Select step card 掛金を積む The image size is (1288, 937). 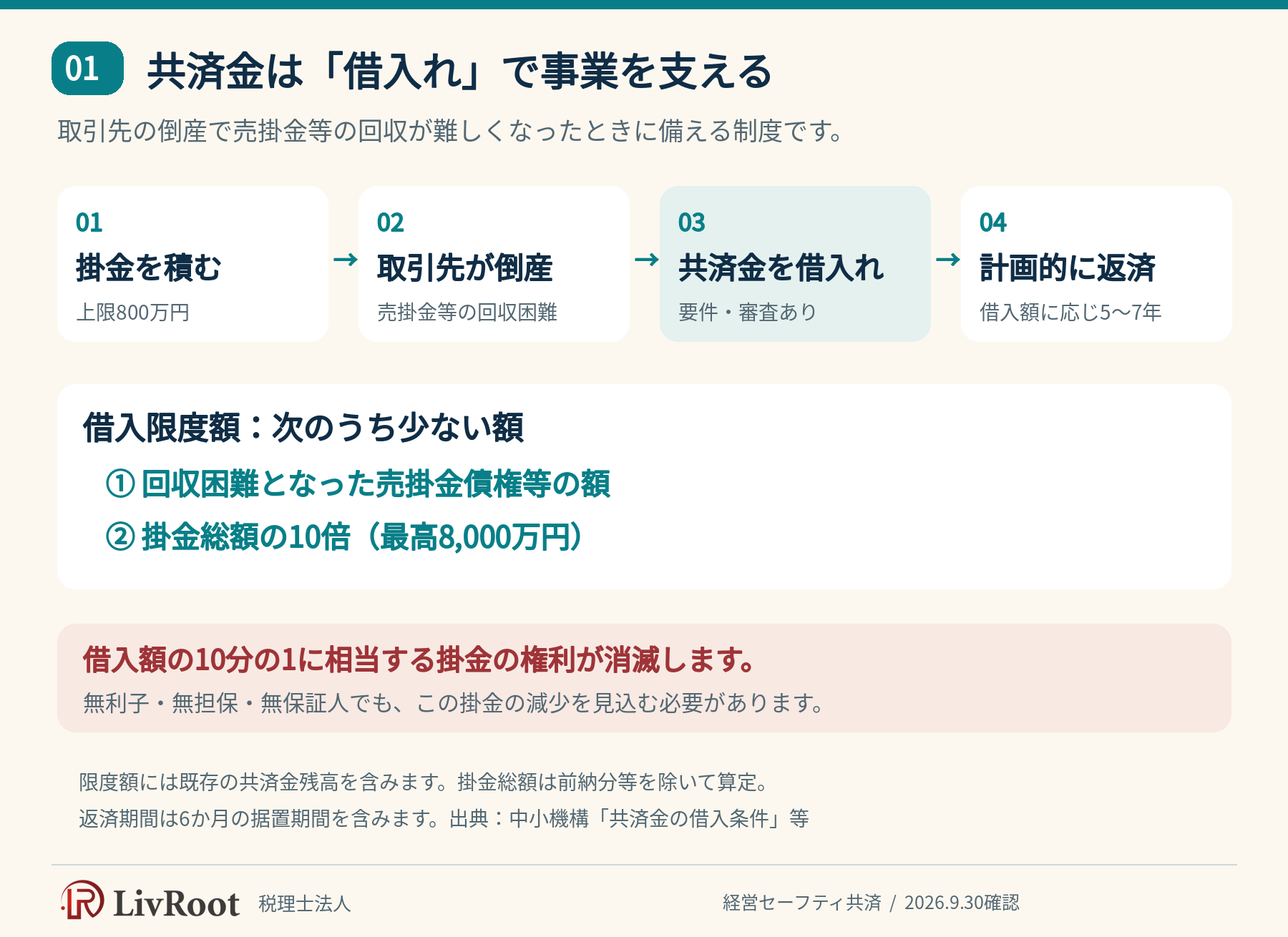coord(192,264)
